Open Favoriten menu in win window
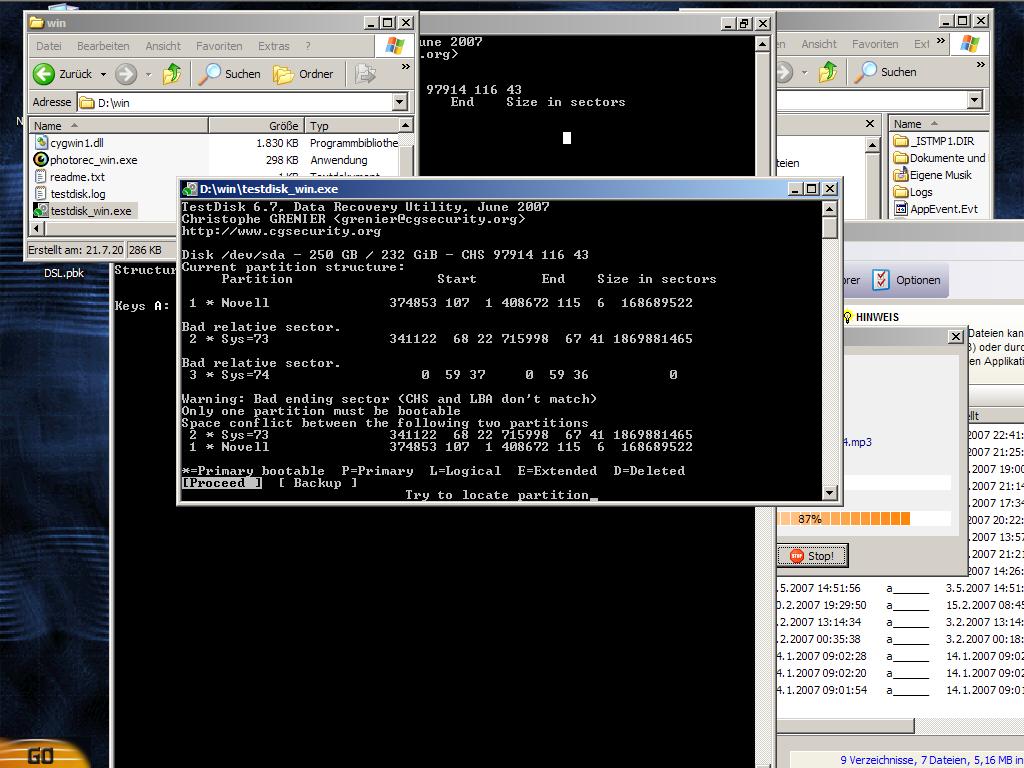Viewport: 1024px width, 768px height. (x=219, y=46)
